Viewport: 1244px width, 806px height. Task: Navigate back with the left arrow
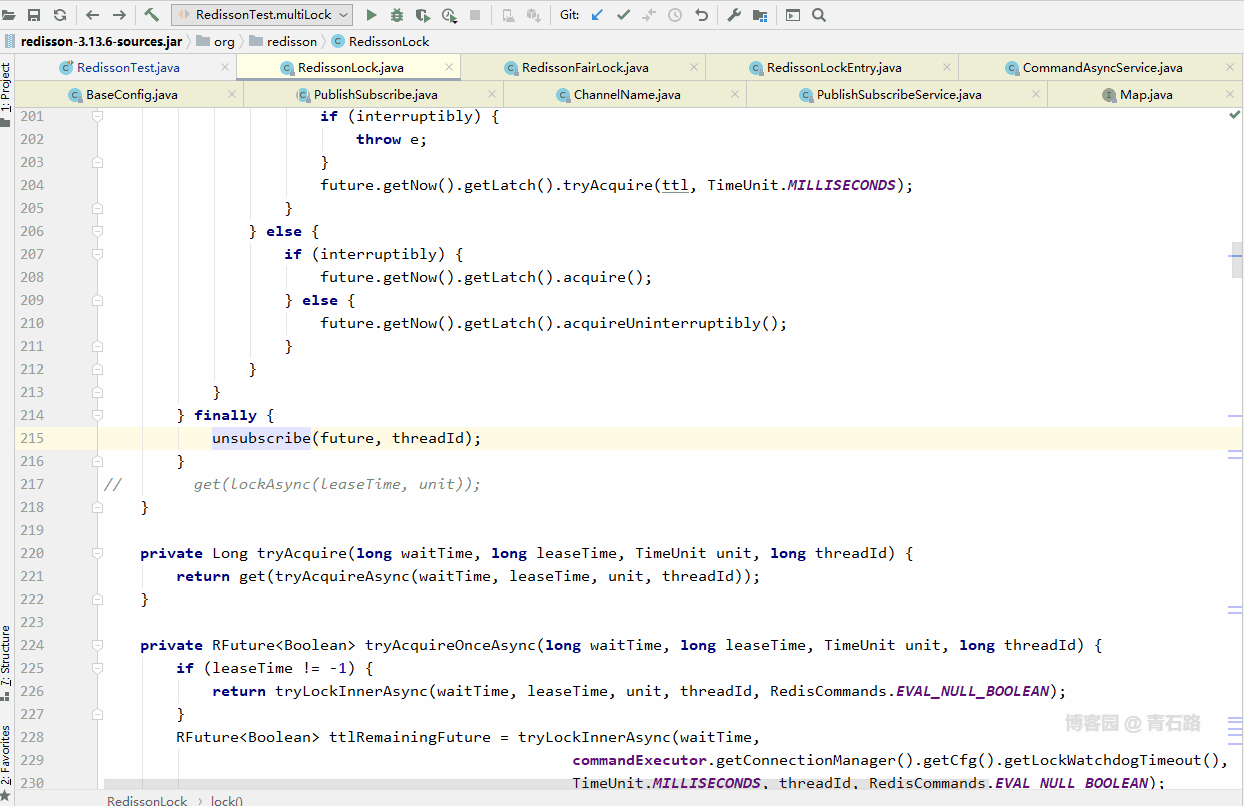click(x=93, y=15)
